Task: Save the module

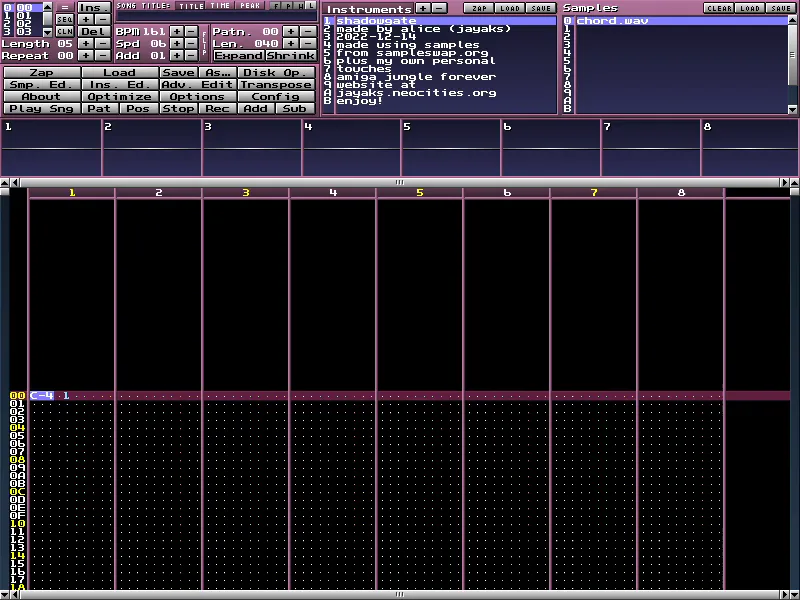Action: pyautogui.click(x=179, y=72)
